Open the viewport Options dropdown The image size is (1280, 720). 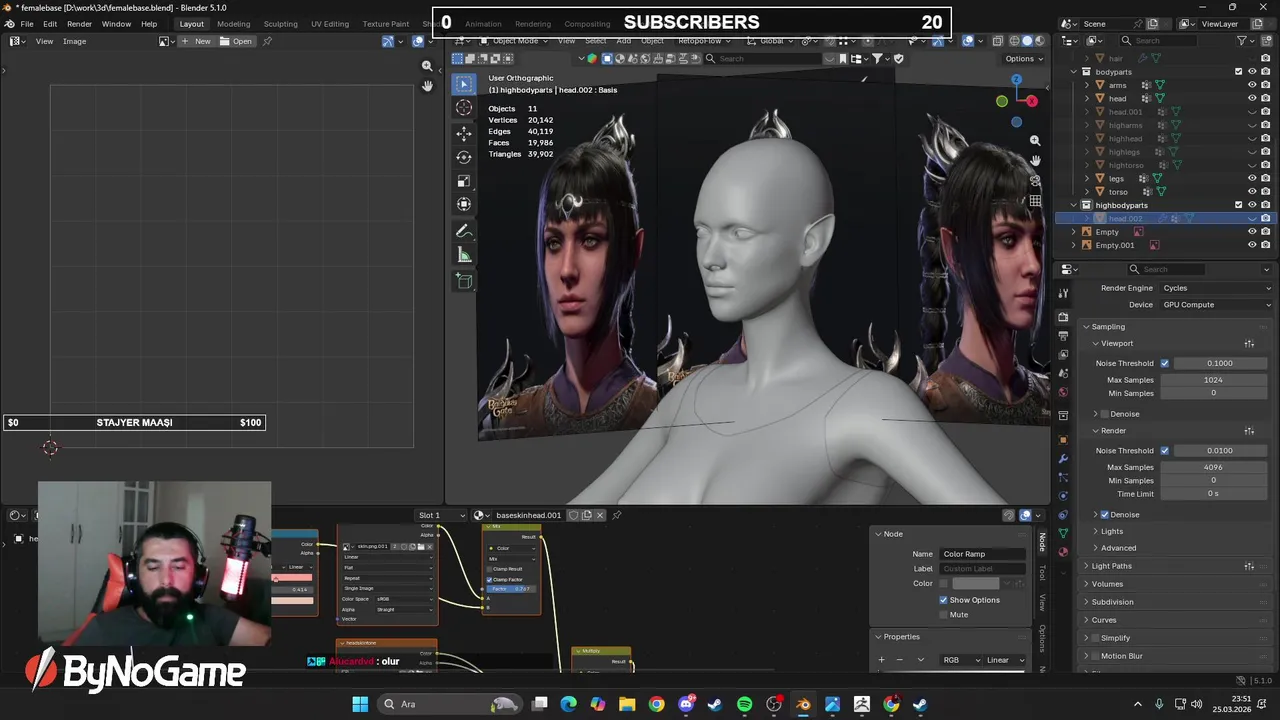pos(1023,59)
